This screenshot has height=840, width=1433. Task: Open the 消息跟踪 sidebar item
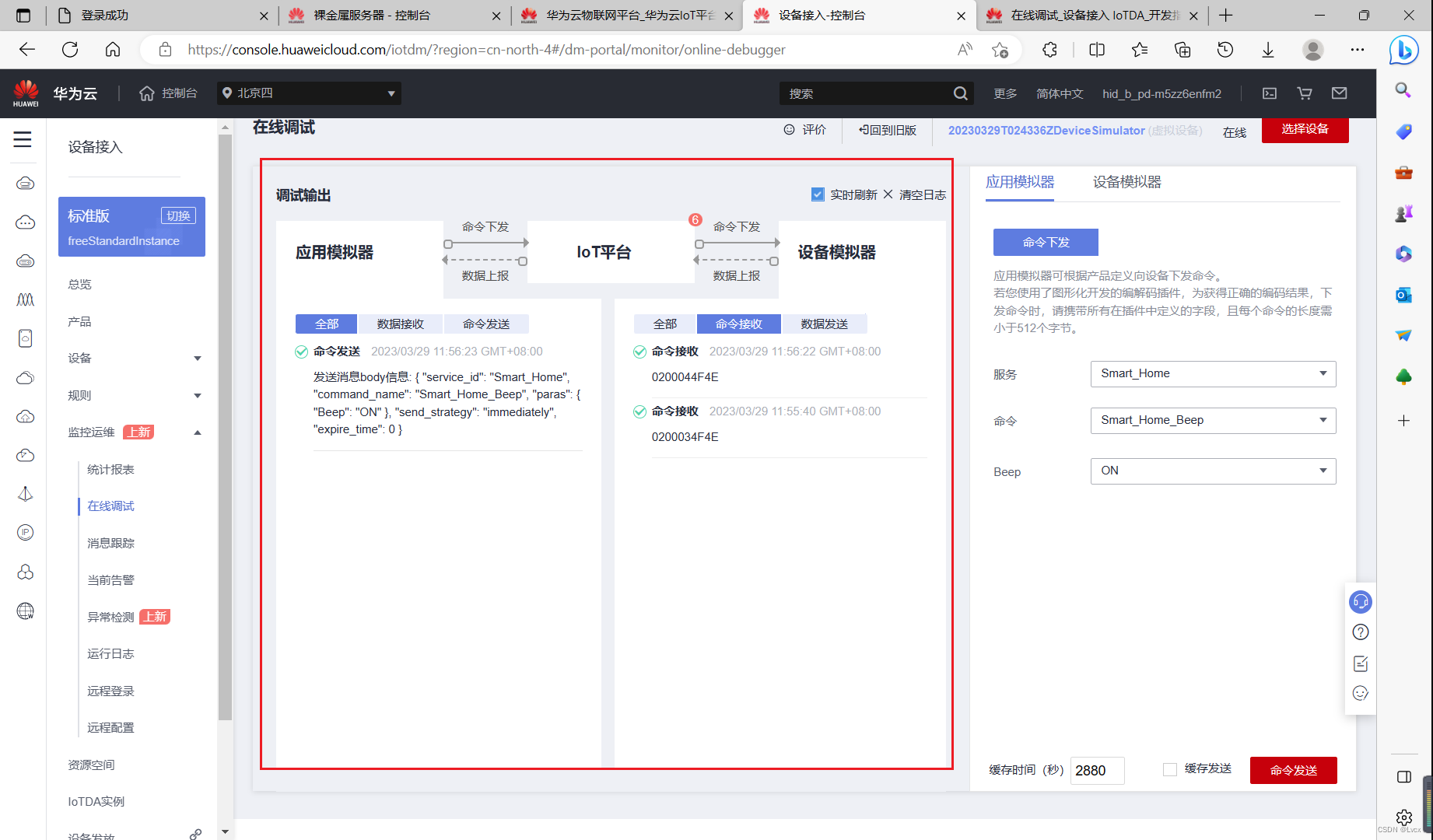tap(110, 543)
